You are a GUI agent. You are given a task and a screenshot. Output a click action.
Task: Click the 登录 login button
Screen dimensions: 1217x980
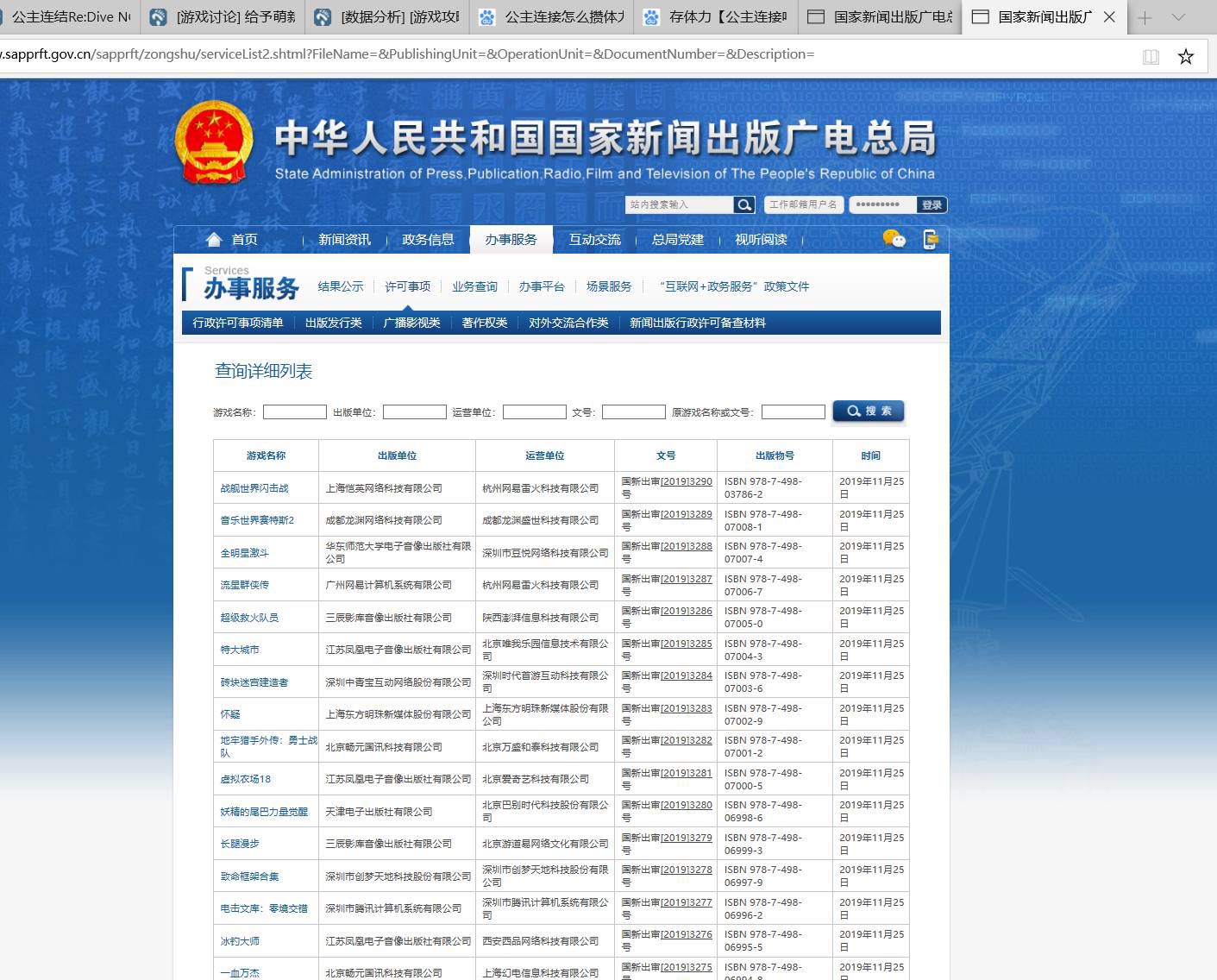(x=932, y=204)
